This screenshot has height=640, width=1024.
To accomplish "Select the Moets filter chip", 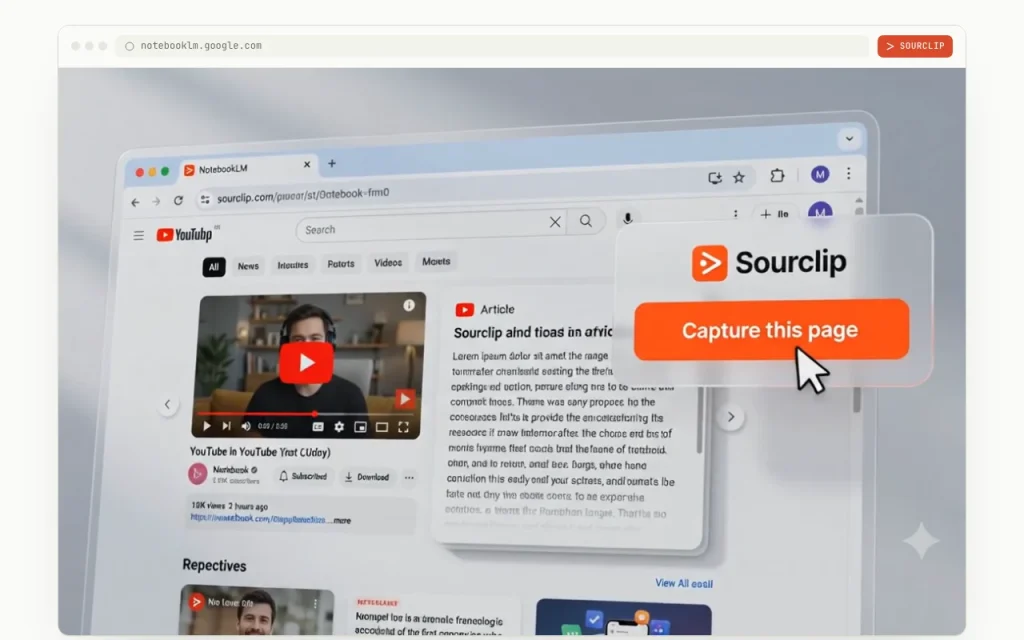I will coord(436,261).
